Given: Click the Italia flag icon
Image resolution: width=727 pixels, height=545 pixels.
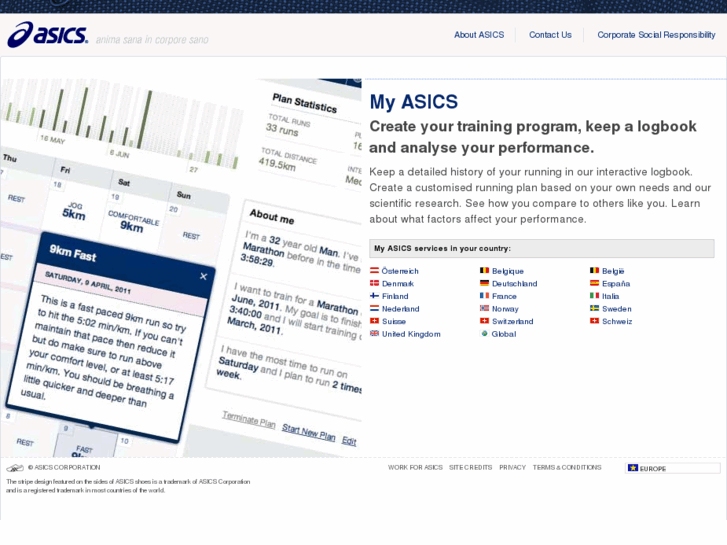Looking at the screenshot, I should (594, 295).
